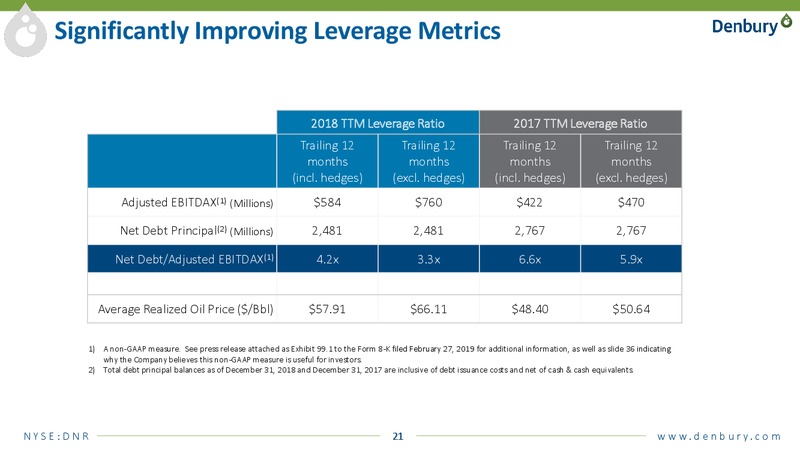The width and height of the screenshot is (800, 450).
Task: Click the '$50.64' oil price
Action: [631, 309]
